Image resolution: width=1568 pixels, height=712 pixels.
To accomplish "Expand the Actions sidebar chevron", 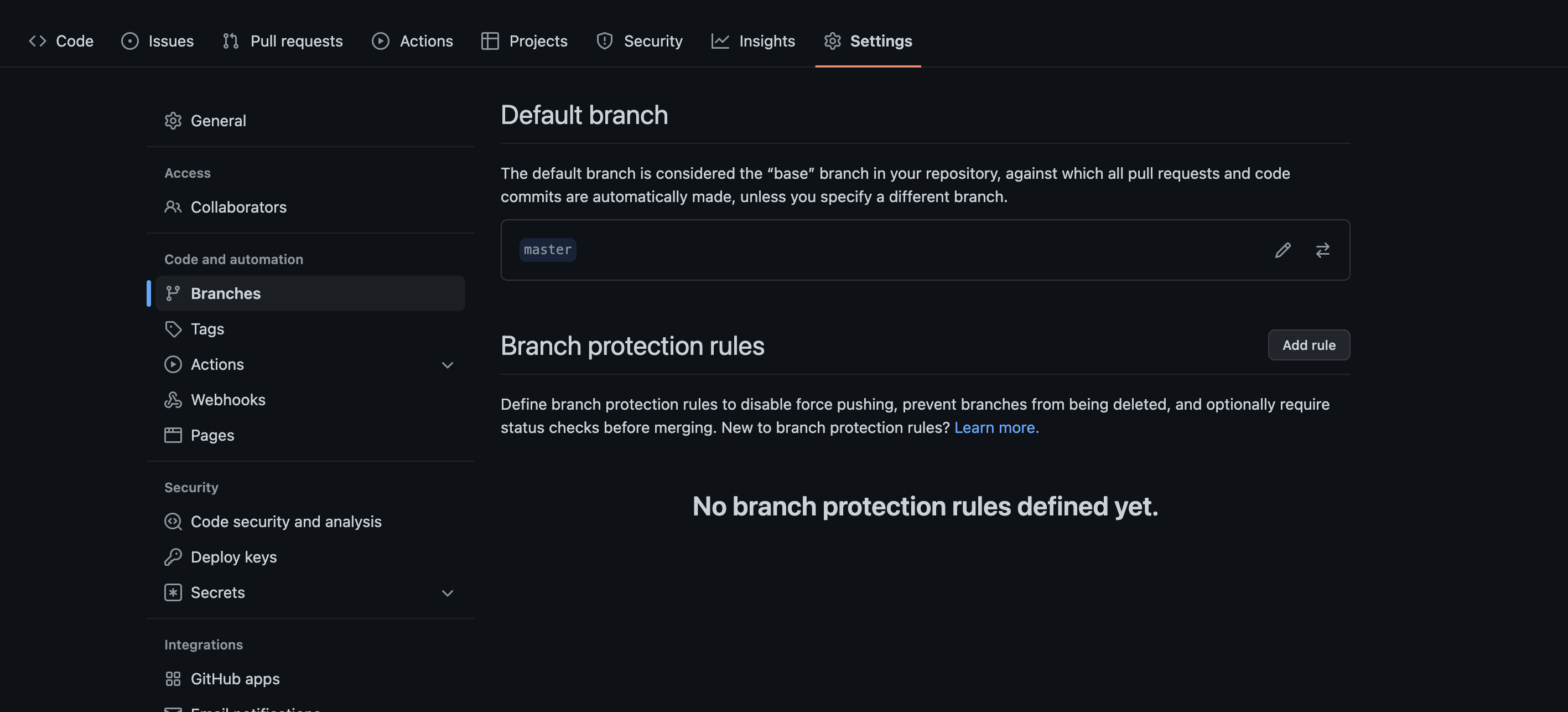I will pos(448,365).
